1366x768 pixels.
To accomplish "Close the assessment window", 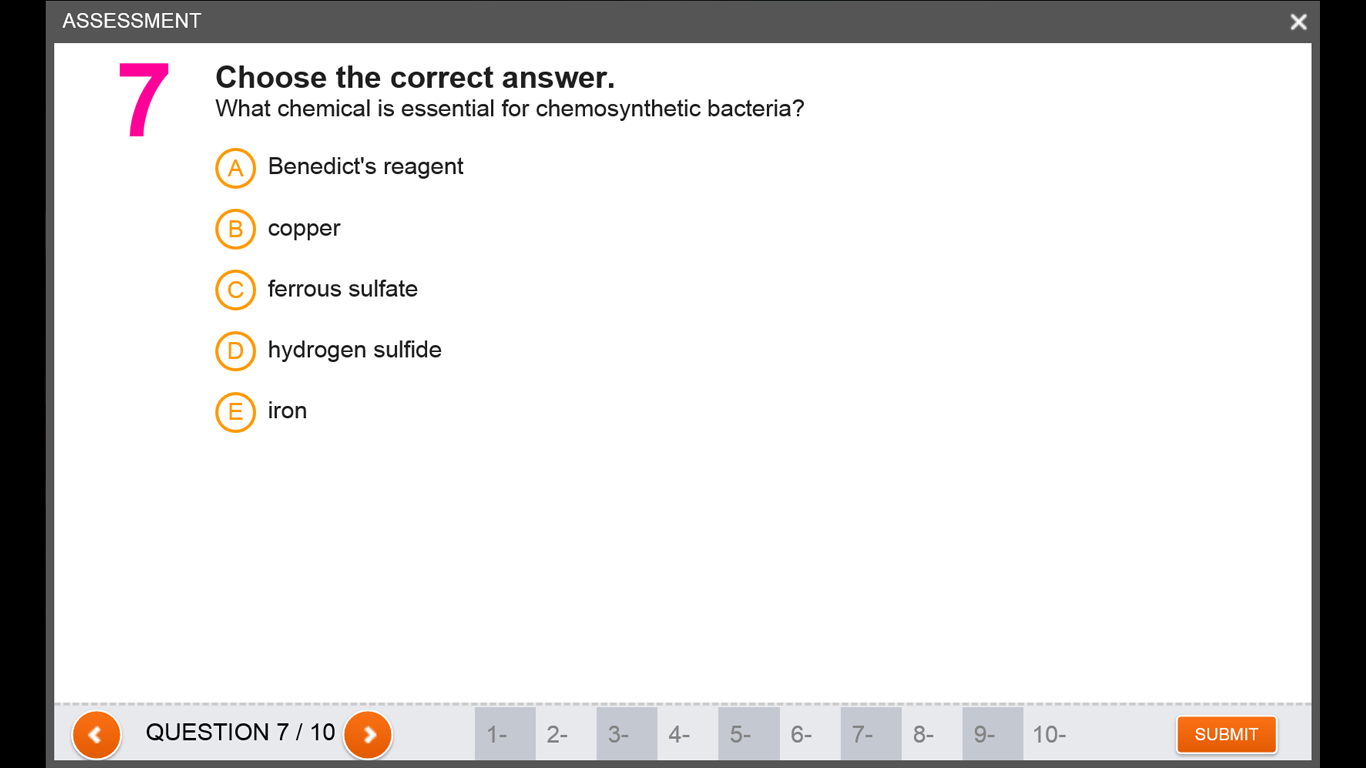I will click(x=1298, y=22).
